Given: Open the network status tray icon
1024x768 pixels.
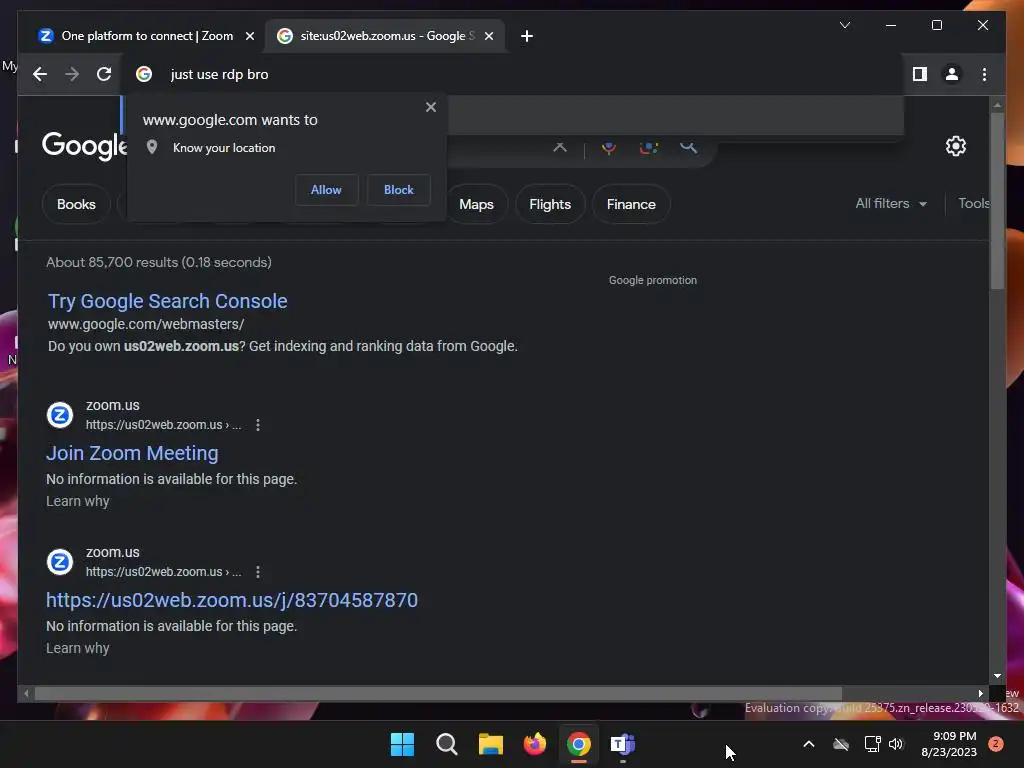Looking at the screenshot, I should pos(872,744).
